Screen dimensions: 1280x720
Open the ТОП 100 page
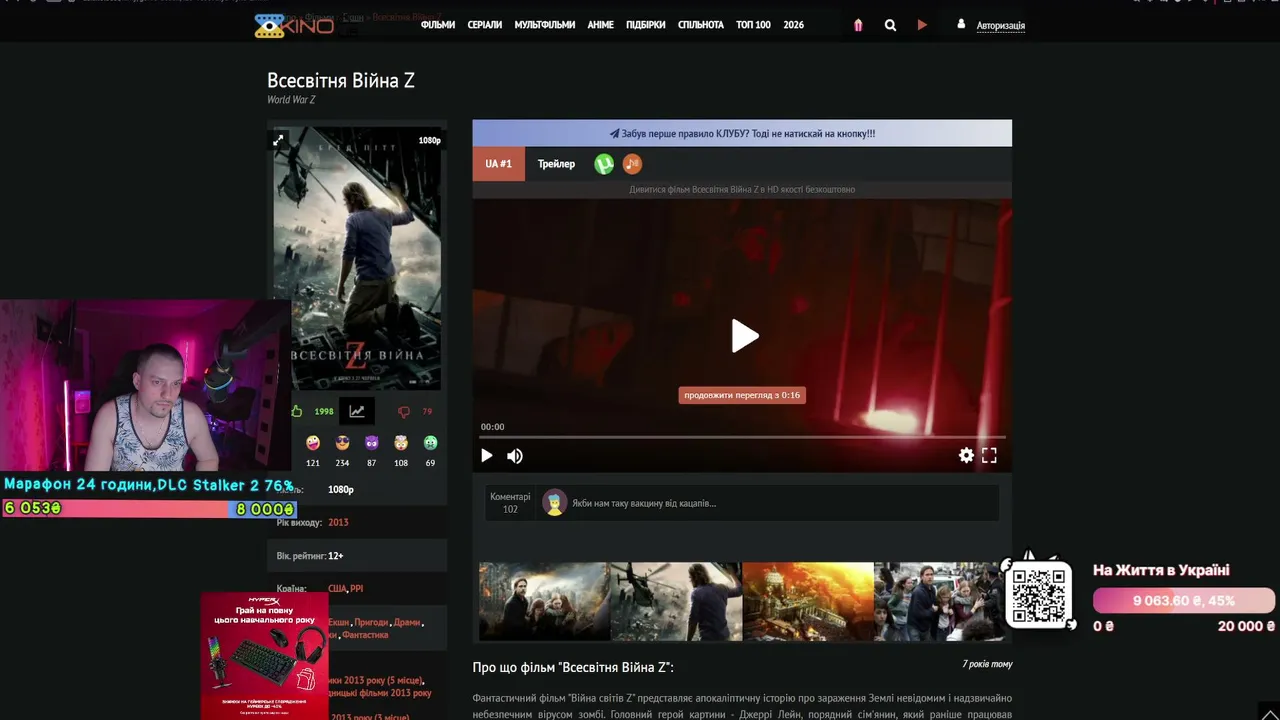click(753, 25)
